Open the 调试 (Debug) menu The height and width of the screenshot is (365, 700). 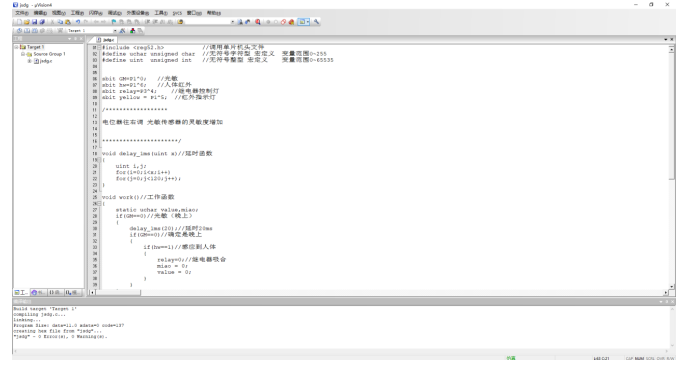click(x=115, y=13)
